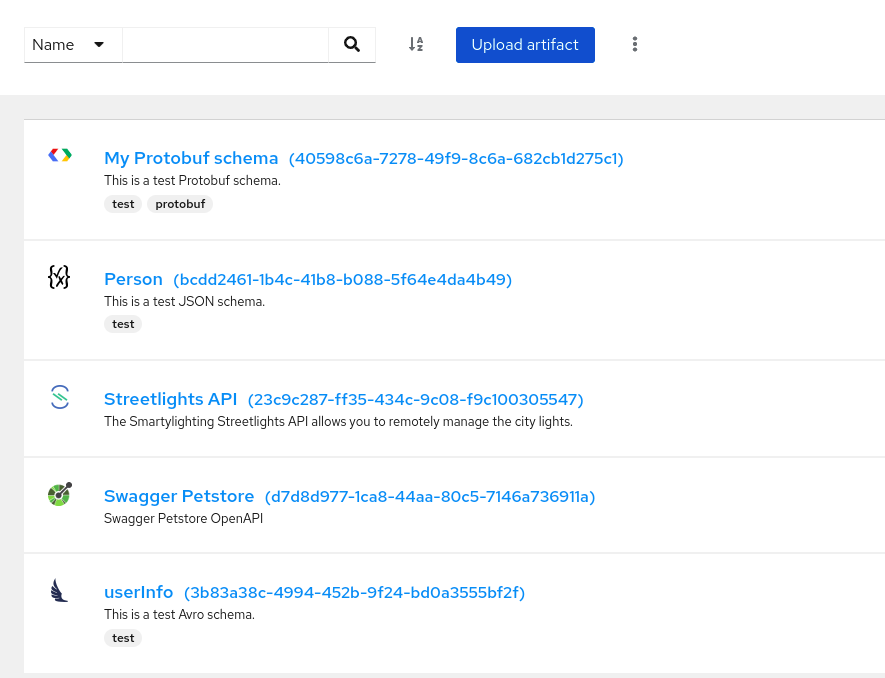The width and height of the screenshot is (885, 678).
Task: Open the My Protobuf schema artifact
Action: pyautogui.click(x=191, y=158)
